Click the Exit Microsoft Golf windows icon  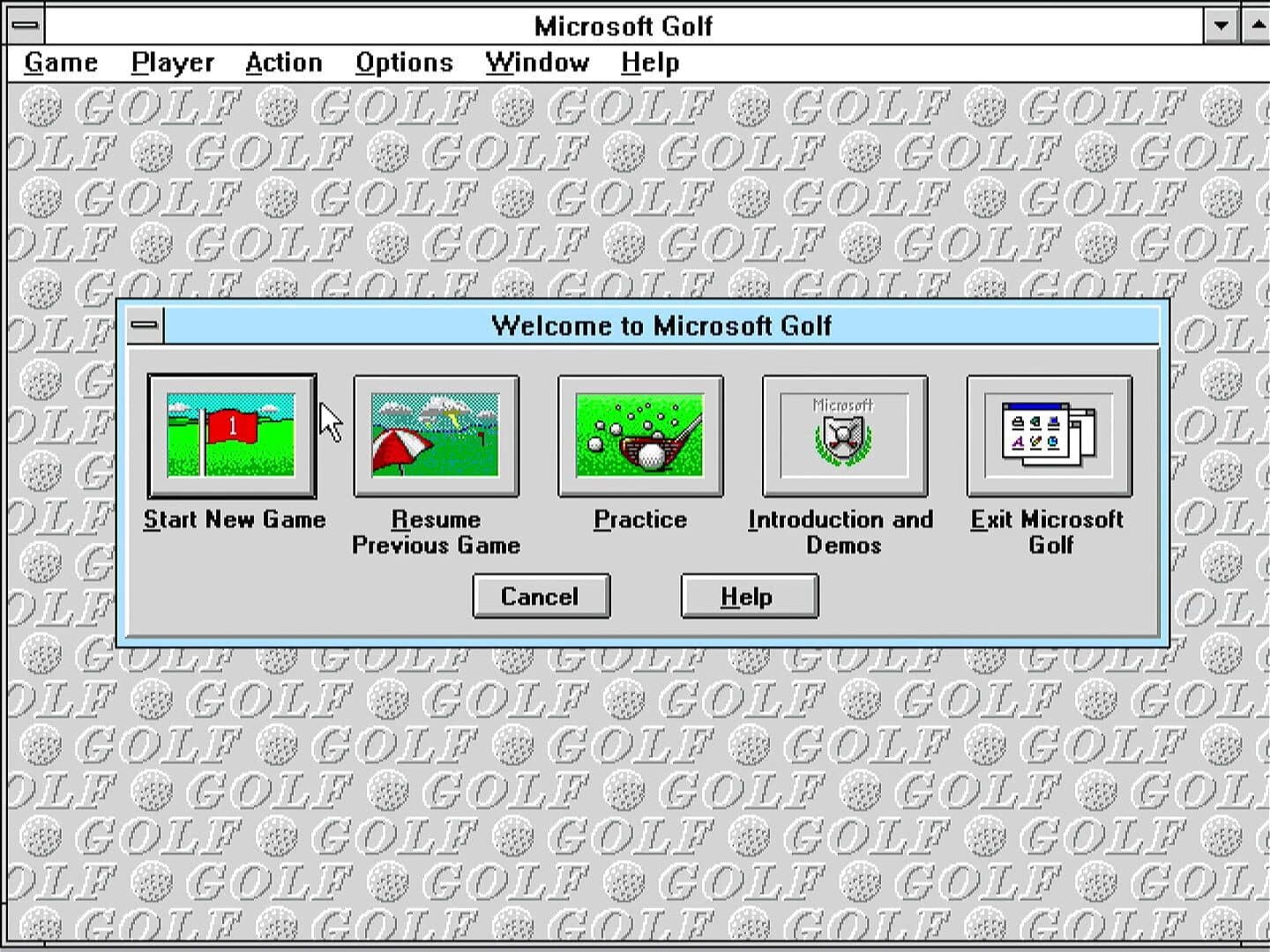(1049, 435)
